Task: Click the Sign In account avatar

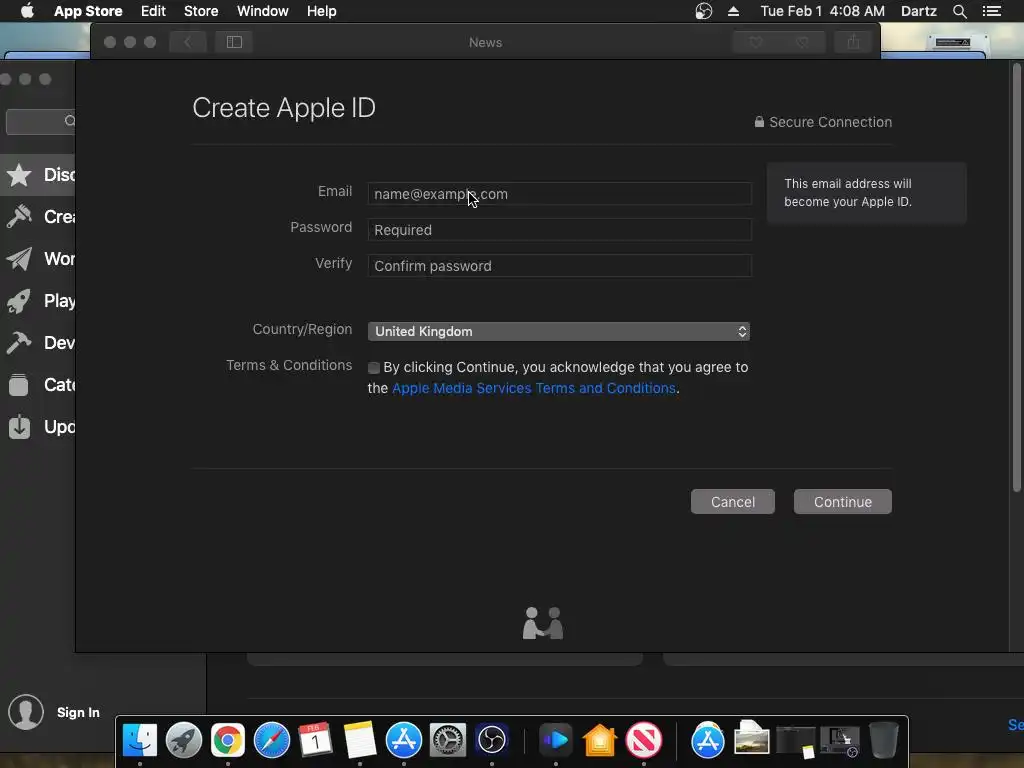Action: [26, 712]
